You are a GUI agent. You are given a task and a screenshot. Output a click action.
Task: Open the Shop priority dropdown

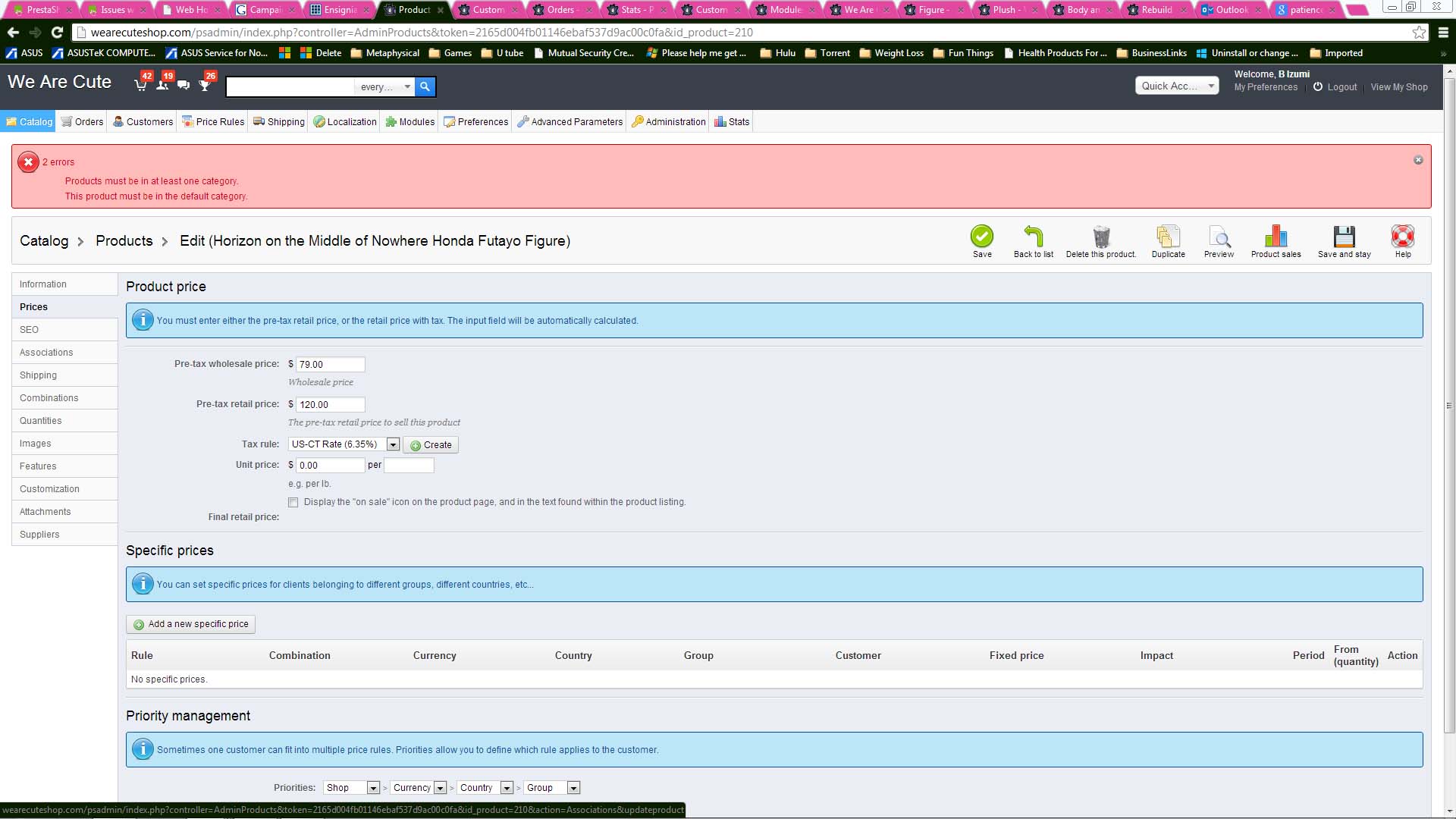click(352, 788)
